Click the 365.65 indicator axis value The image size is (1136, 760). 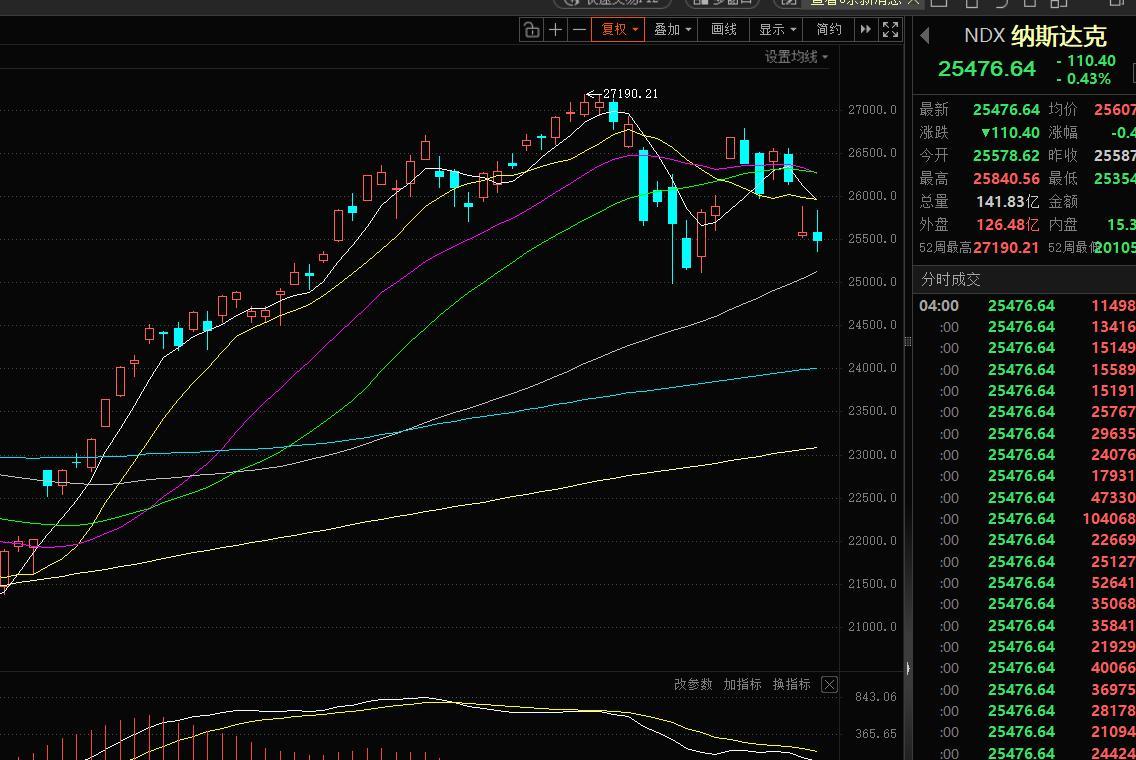pyautogui.click(x=876, y=734)
